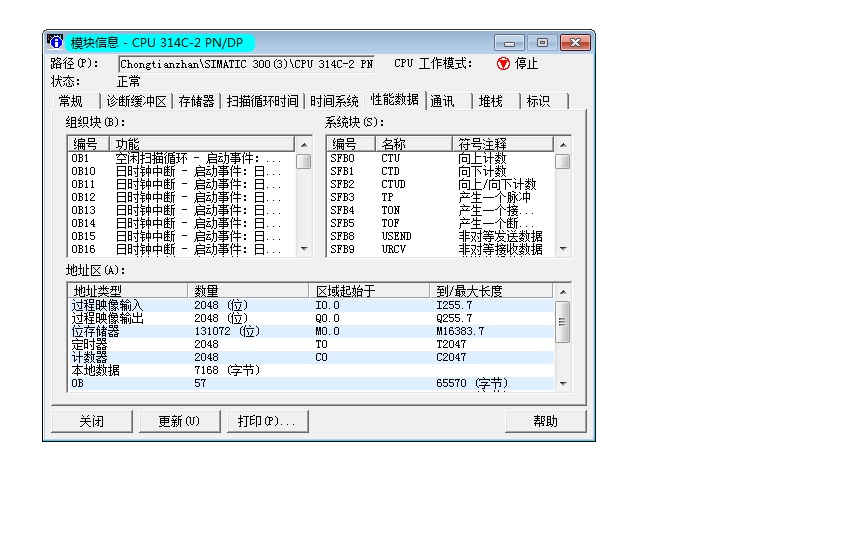Click the 关闭 button
The width and height of the screenshot is (864, 540).
(x=91, y=422)
